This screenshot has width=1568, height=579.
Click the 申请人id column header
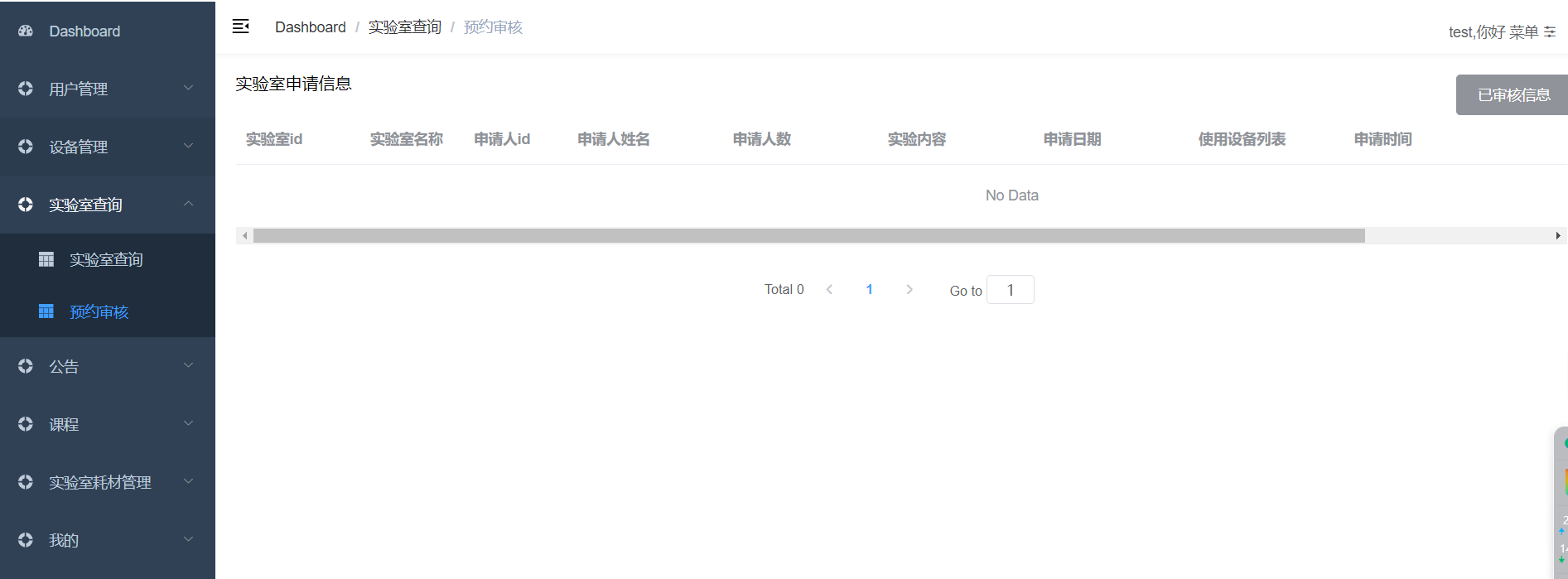click(502, 139)
